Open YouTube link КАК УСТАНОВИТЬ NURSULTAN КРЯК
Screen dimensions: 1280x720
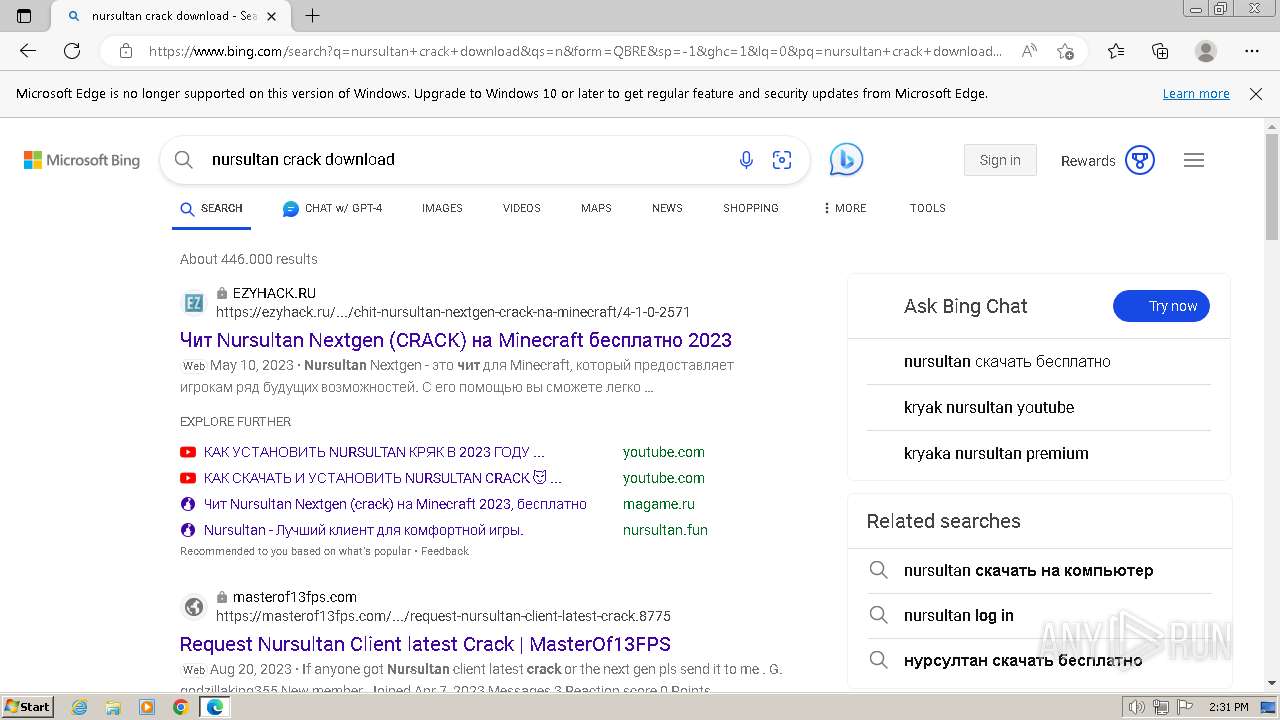374,452
